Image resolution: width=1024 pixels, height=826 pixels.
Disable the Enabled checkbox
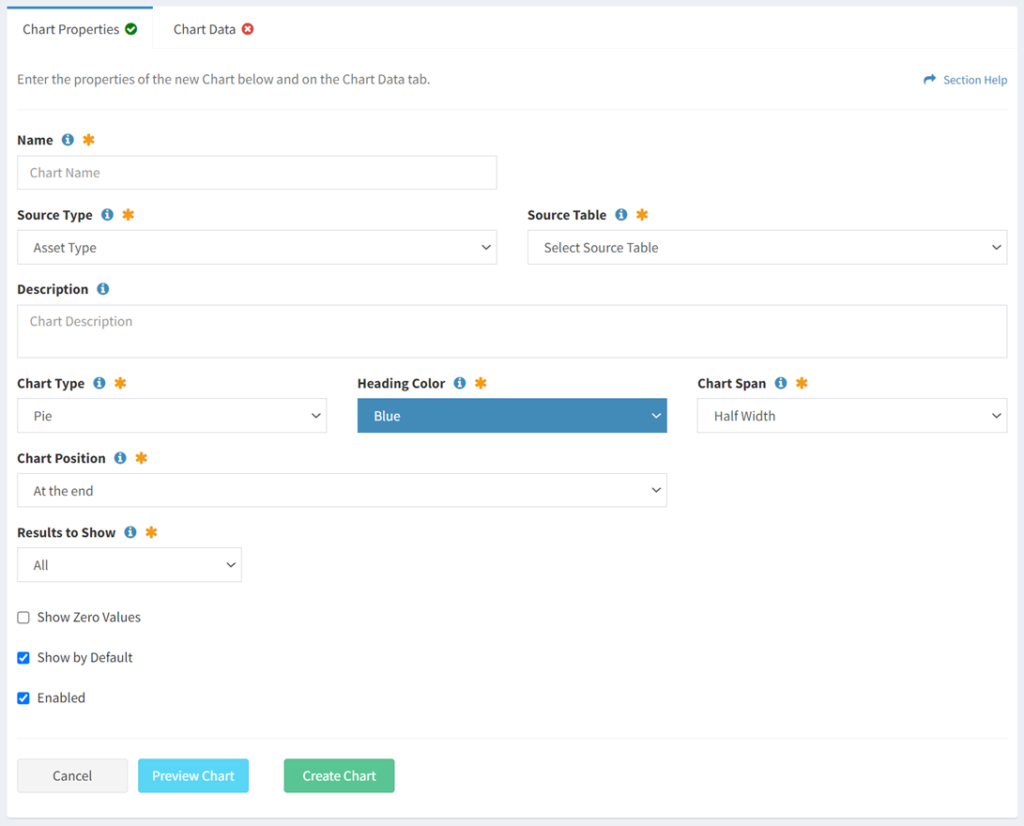pos(23,697)
